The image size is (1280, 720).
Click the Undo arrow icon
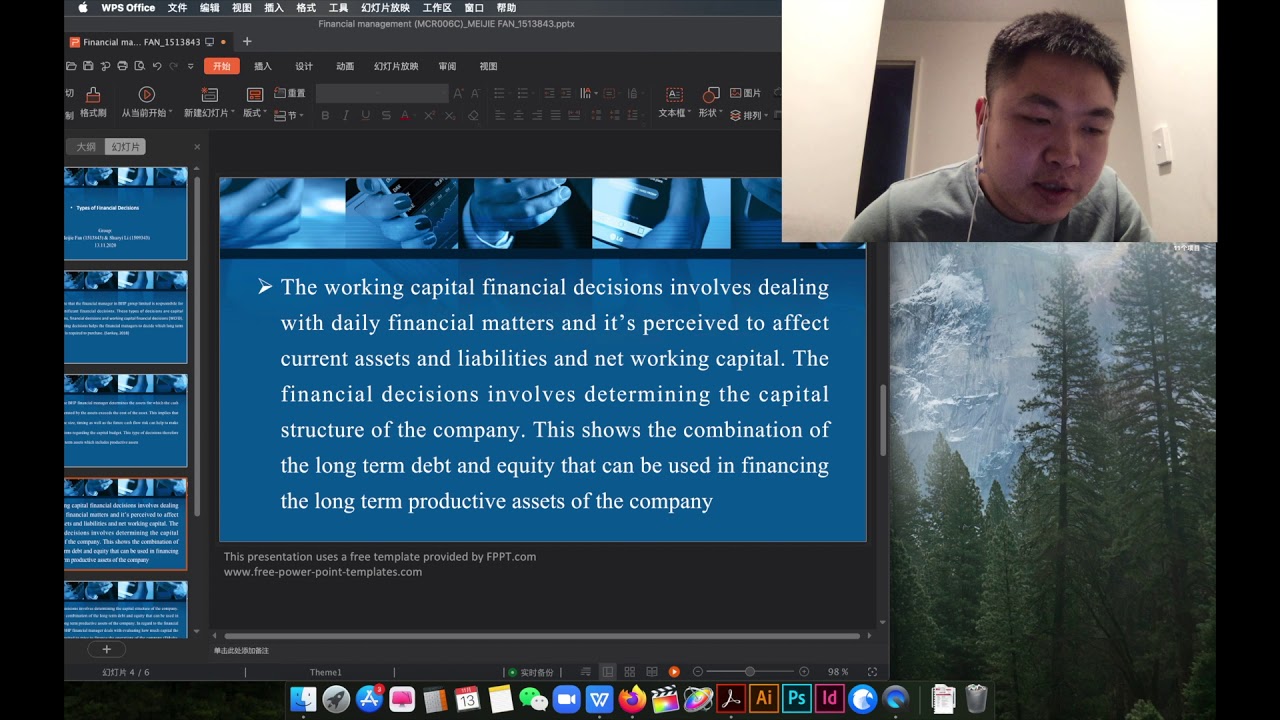point(157,66)
